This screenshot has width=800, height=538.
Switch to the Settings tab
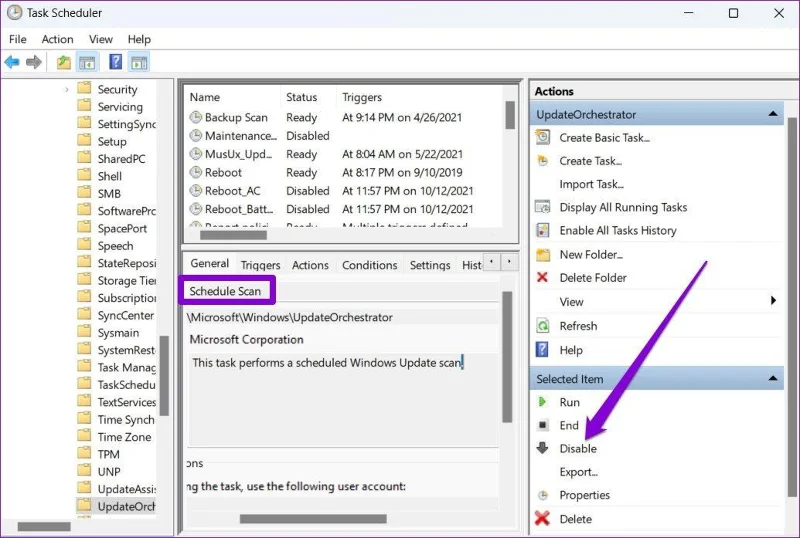(430, 265)
